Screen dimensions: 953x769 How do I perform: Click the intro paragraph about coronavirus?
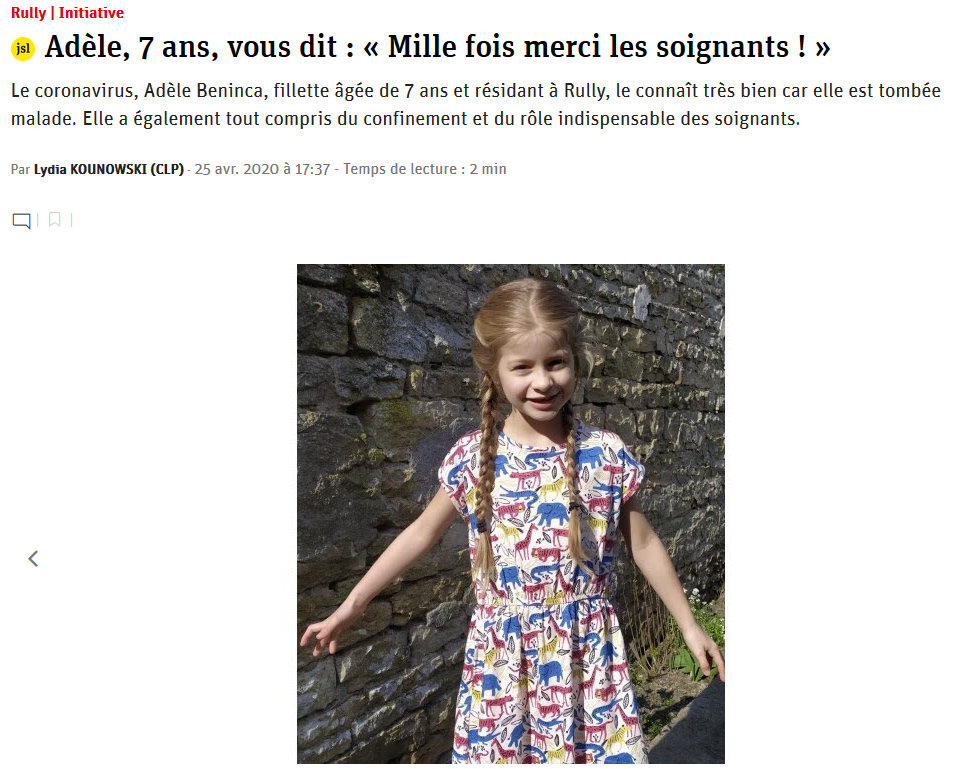(476, 105)
